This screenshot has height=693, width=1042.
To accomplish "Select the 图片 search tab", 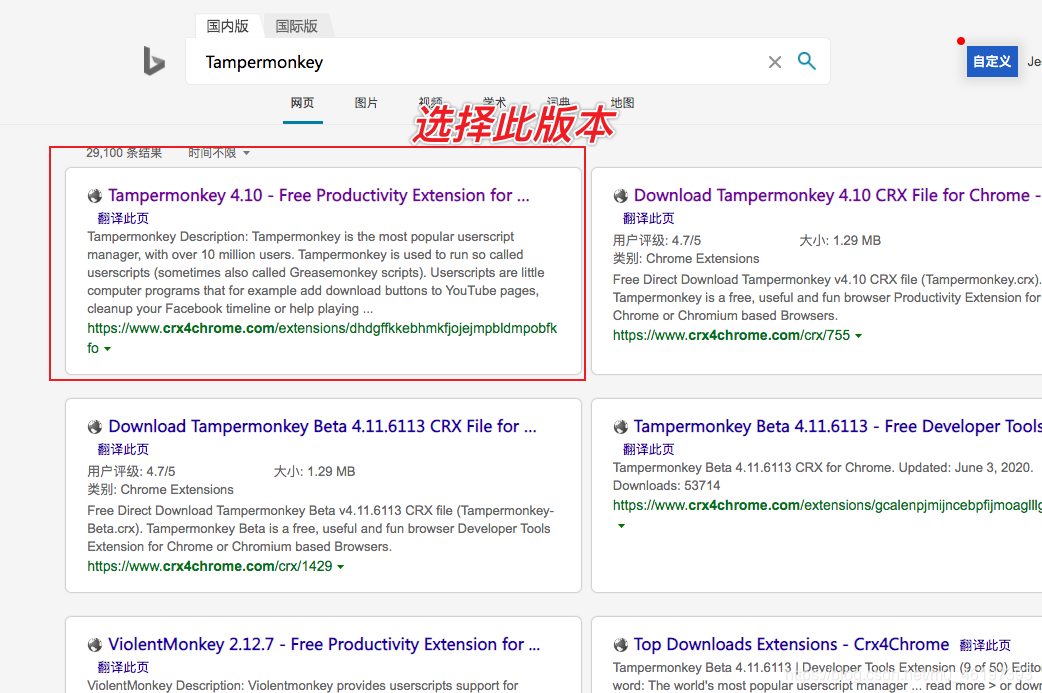I will (x=366, y=103).
